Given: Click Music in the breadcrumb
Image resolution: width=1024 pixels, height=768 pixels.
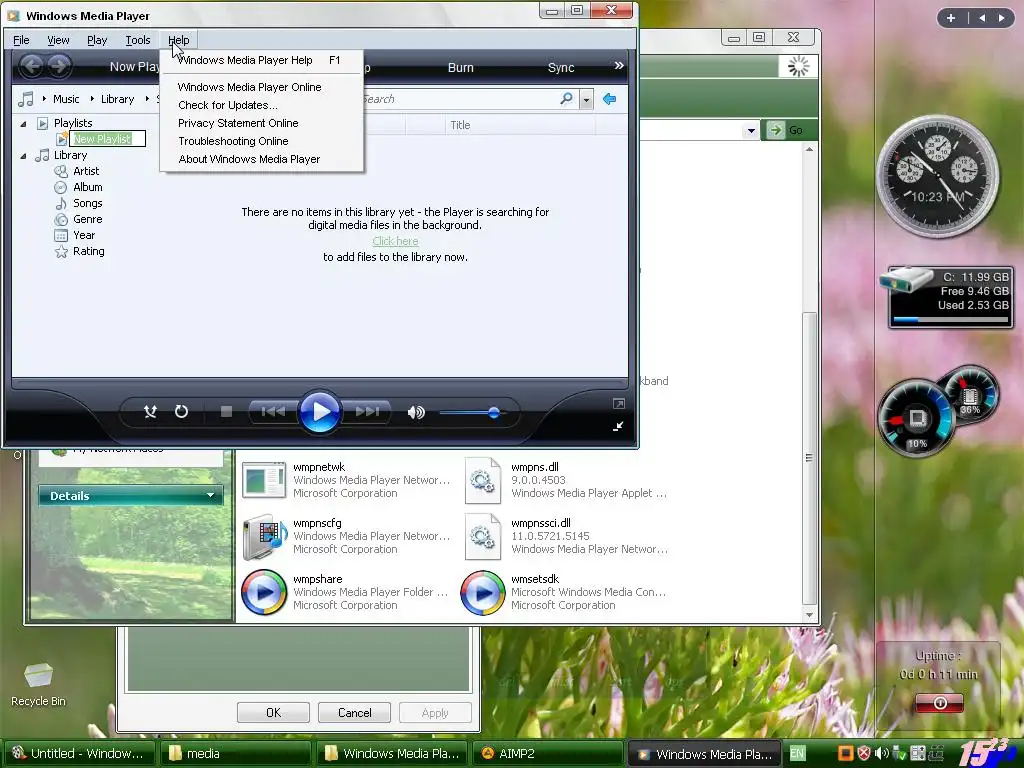Looking at the screenshot, I should pos(66,99).
